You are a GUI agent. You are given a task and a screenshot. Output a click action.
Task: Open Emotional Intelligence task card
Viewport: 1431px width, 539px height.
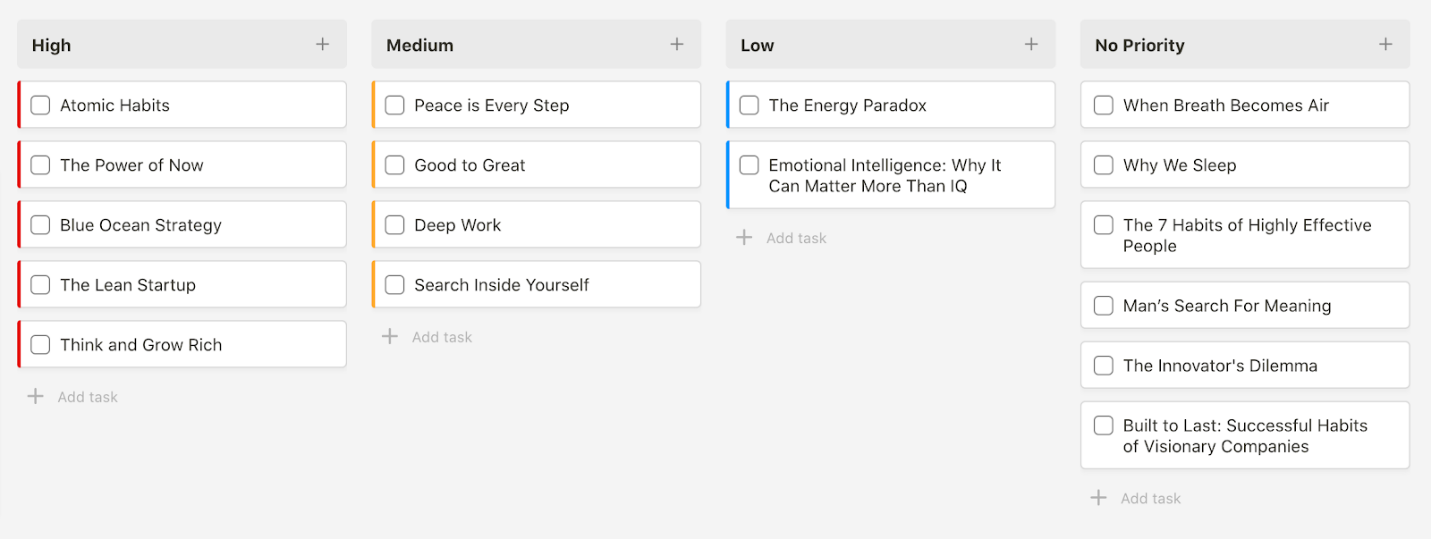click(885, 176)
